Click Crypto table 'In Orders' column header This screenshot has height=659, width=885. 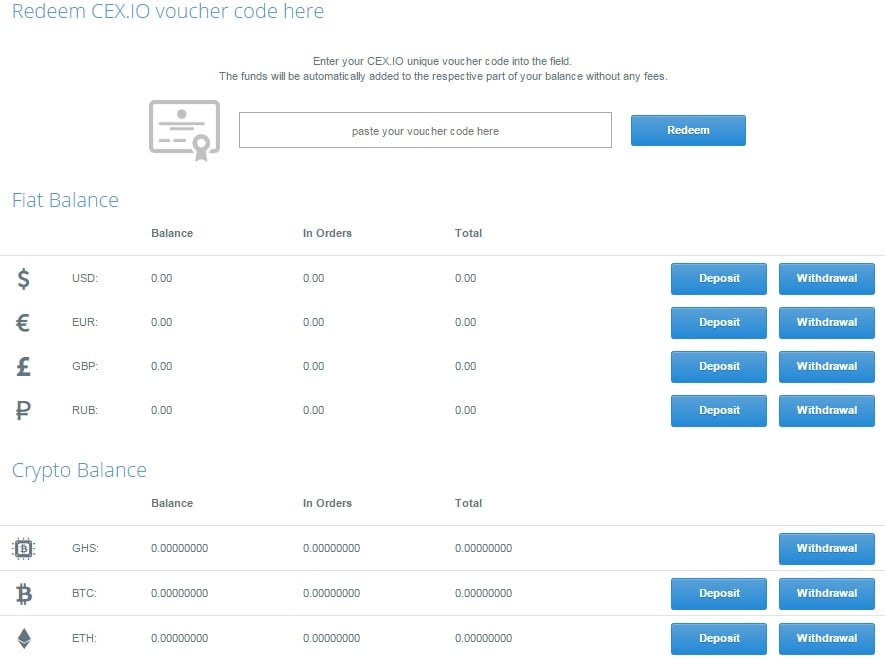click(x=327, y=503)
